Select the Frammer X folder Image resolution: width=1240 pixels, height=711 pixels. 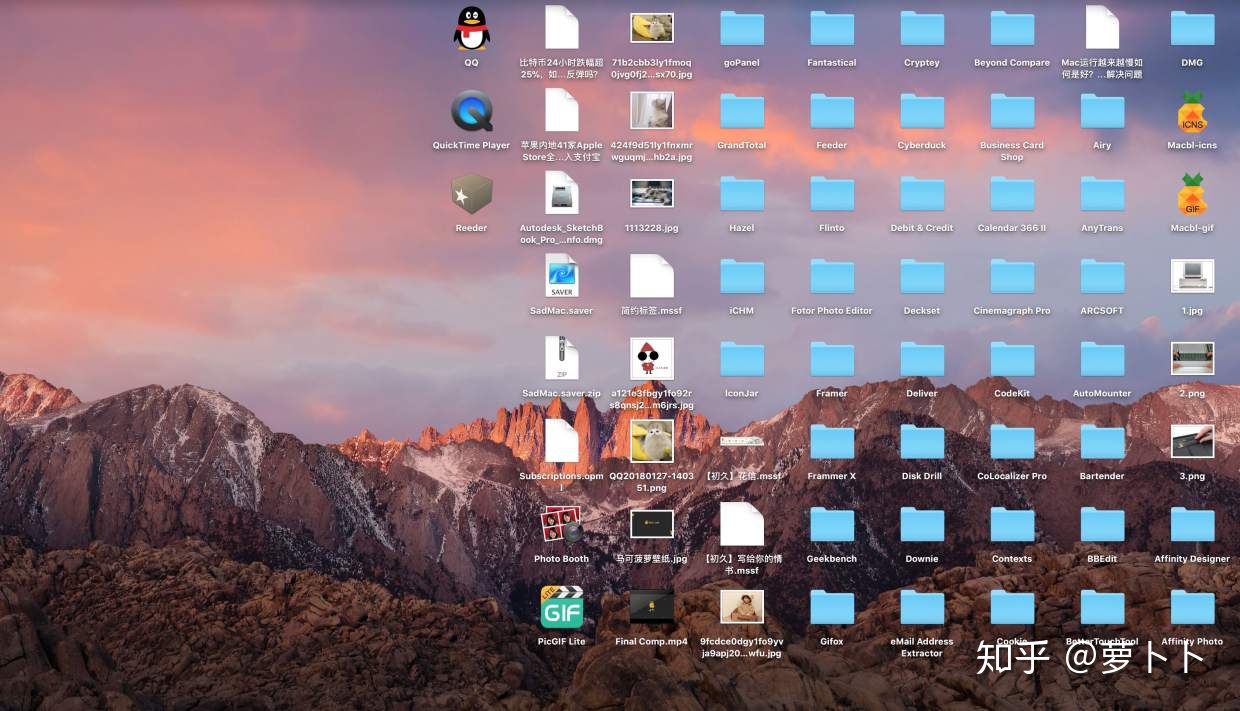pyautogui.click(x=832, y=443)
